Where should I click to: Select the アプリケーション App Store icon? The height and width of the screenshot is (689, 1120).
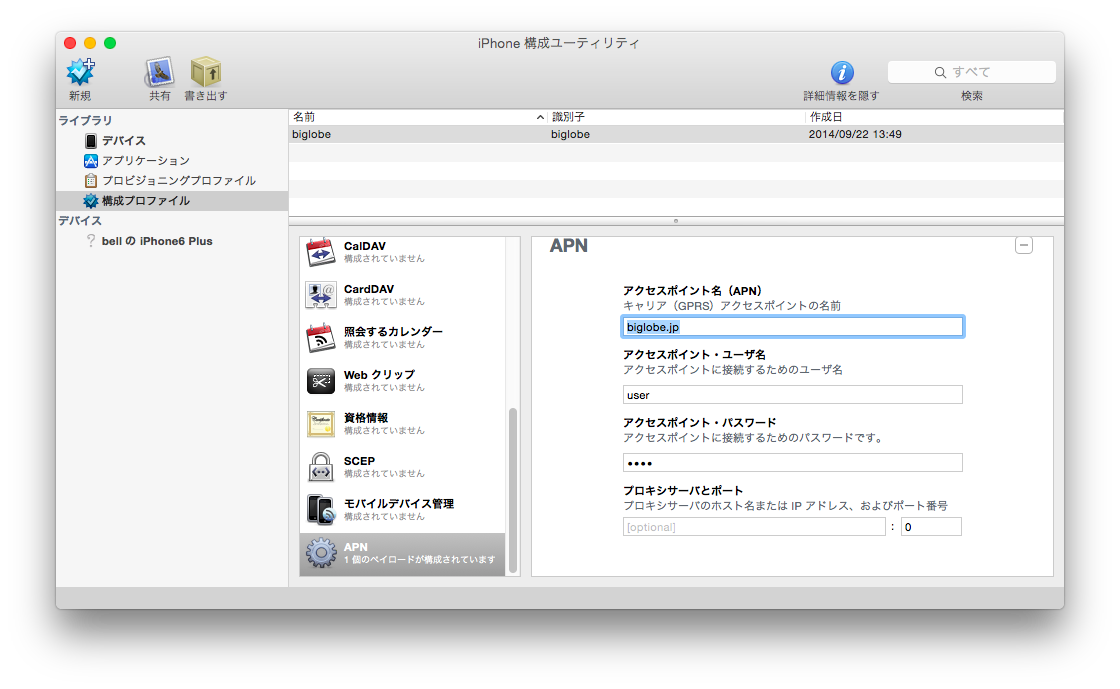pos(91,161)
